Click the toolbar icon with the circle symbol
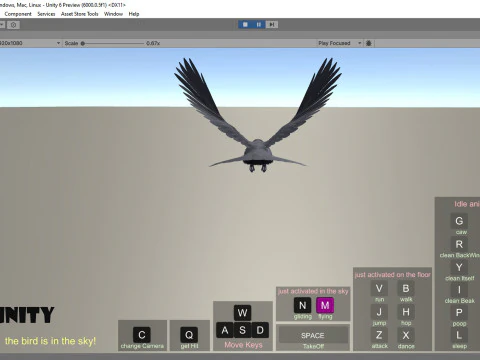The image size is (480, 360). coord(13,25)
